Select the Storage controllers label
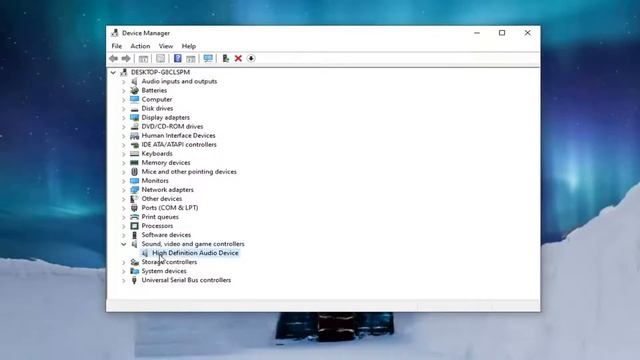 click(169, 262)
